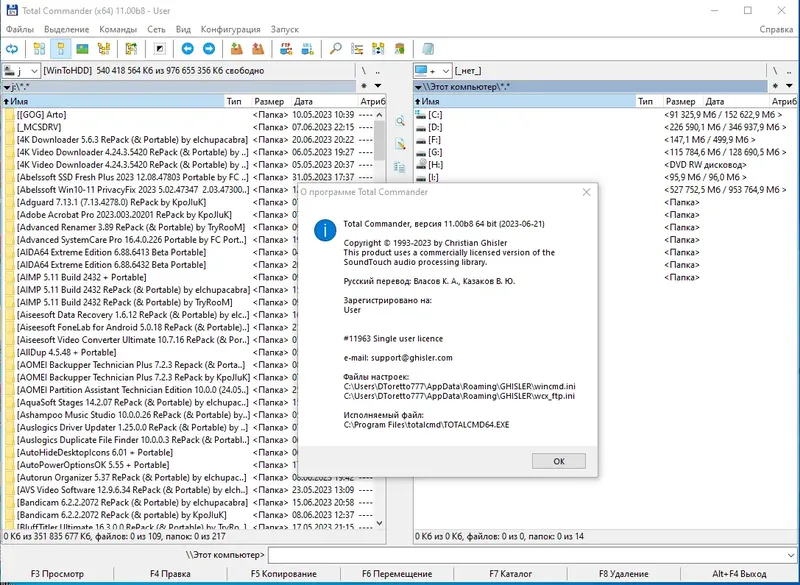Enable thumbnail view in the toolbar
Image resolution: width=800 pixels, height=585 pixels.
[x=82, y=49]
